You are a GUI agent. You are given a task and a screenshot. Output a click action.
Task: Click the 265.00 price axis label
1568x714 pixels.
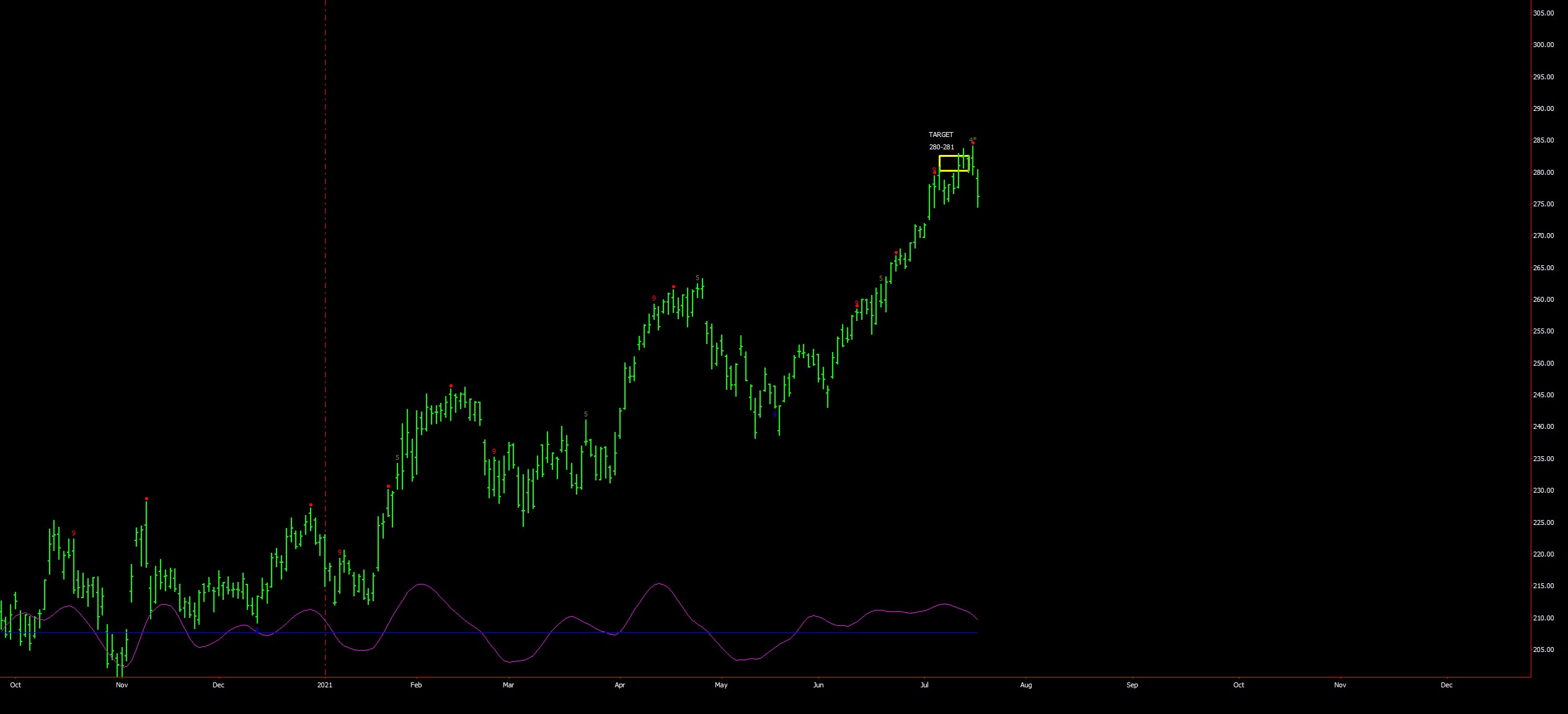pyautogui.click(x=1543, y=268)
